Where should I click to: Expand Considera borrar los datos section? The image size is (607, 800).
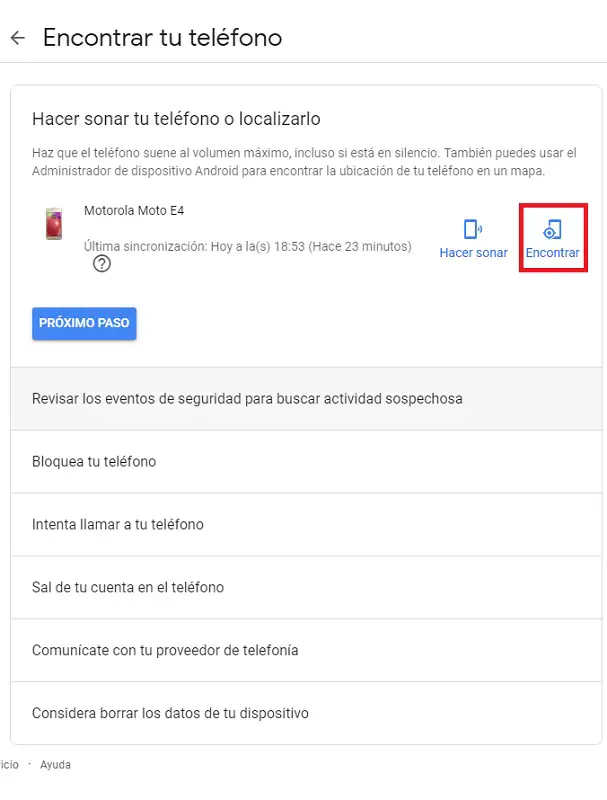[306, 713]
